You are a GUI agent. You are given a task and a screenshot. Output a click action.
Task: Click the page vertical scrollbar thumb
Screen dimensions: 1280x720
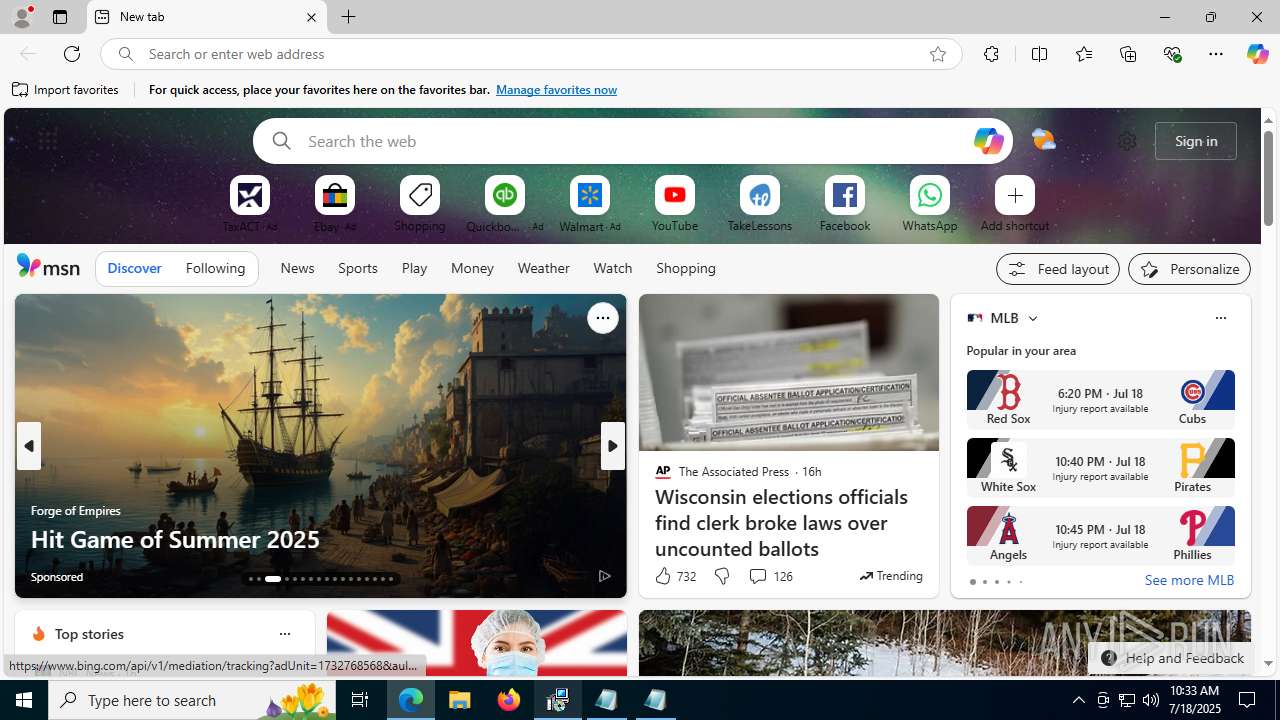pyautogui.click(x=1268, y=177)
